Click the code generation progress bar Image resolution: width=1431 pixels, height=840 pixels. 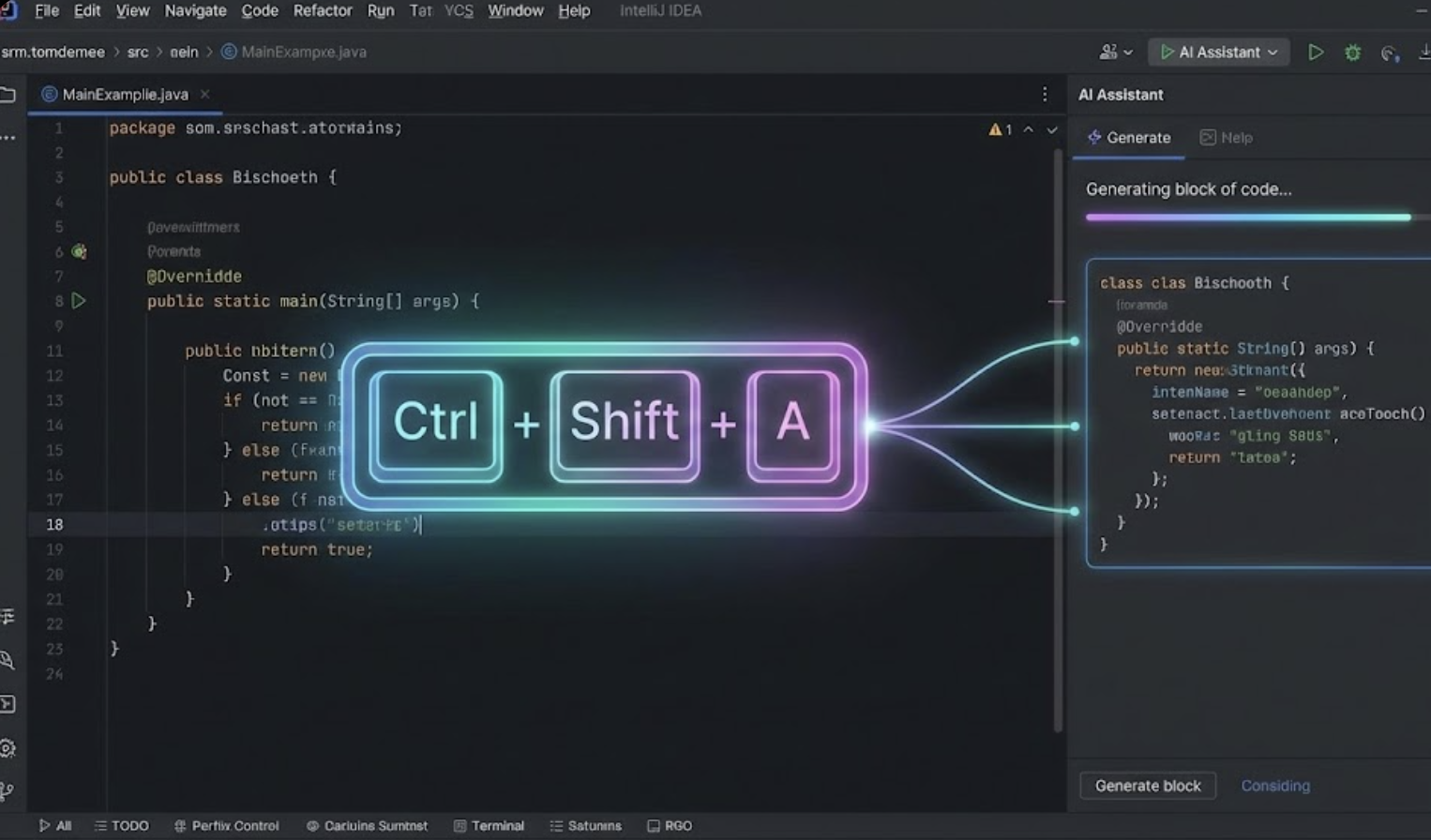1247,217
